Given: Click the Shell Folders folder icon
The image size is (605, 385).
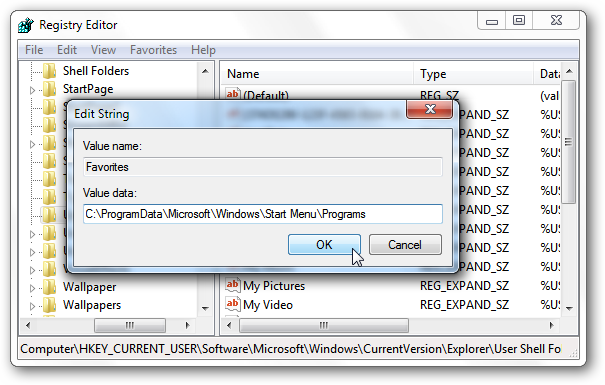Looking at the screenshot, I should click(49, 71).
